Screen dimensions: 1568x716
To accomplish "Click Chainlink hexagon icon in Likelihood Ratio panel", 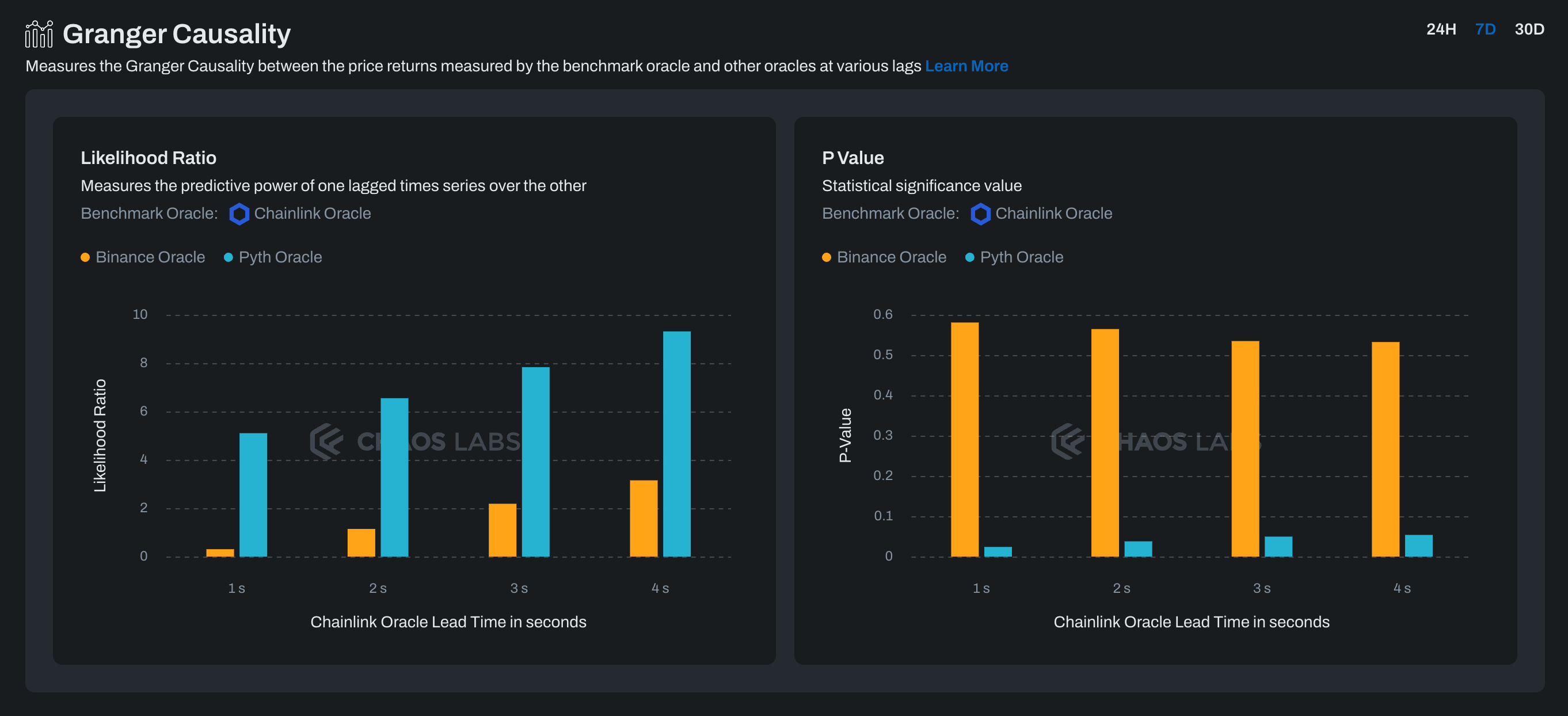I will pos(239,214).
